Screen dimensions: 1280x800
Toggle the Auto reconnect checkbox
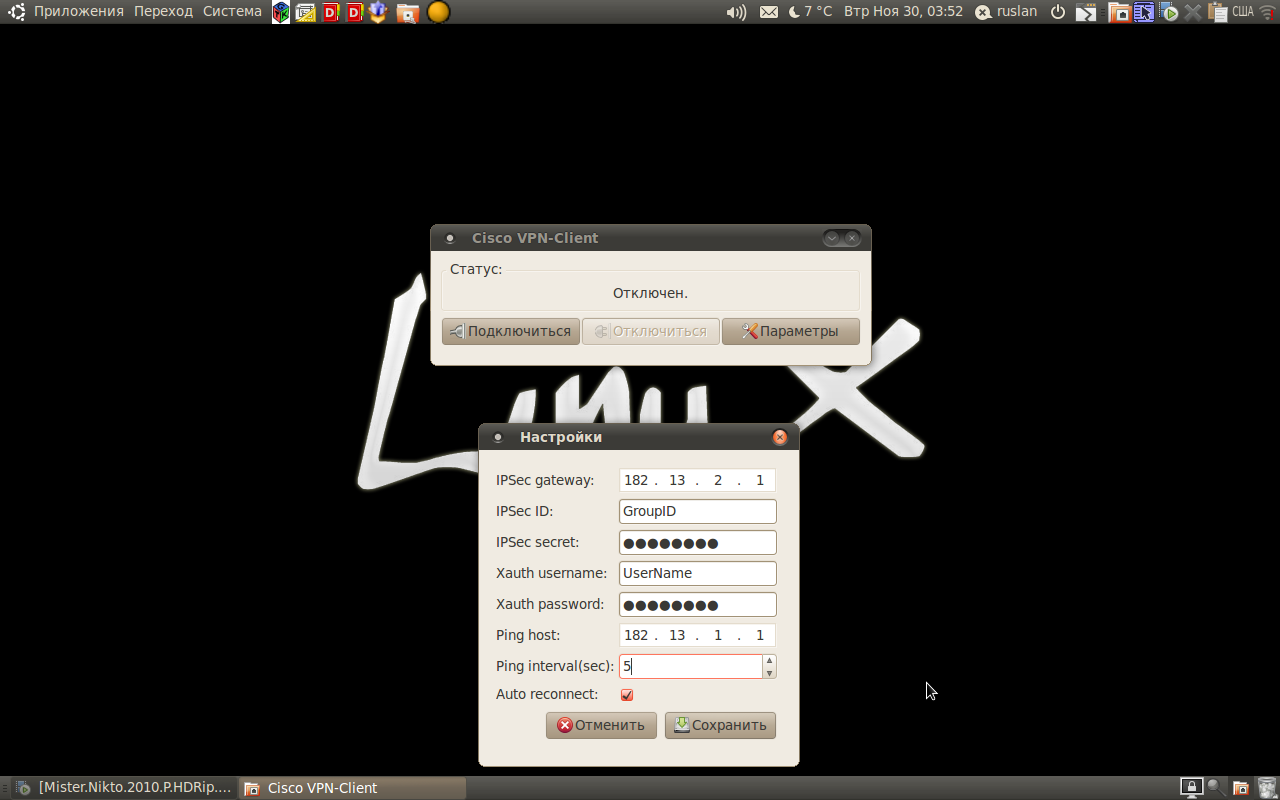tap(627, 695)
